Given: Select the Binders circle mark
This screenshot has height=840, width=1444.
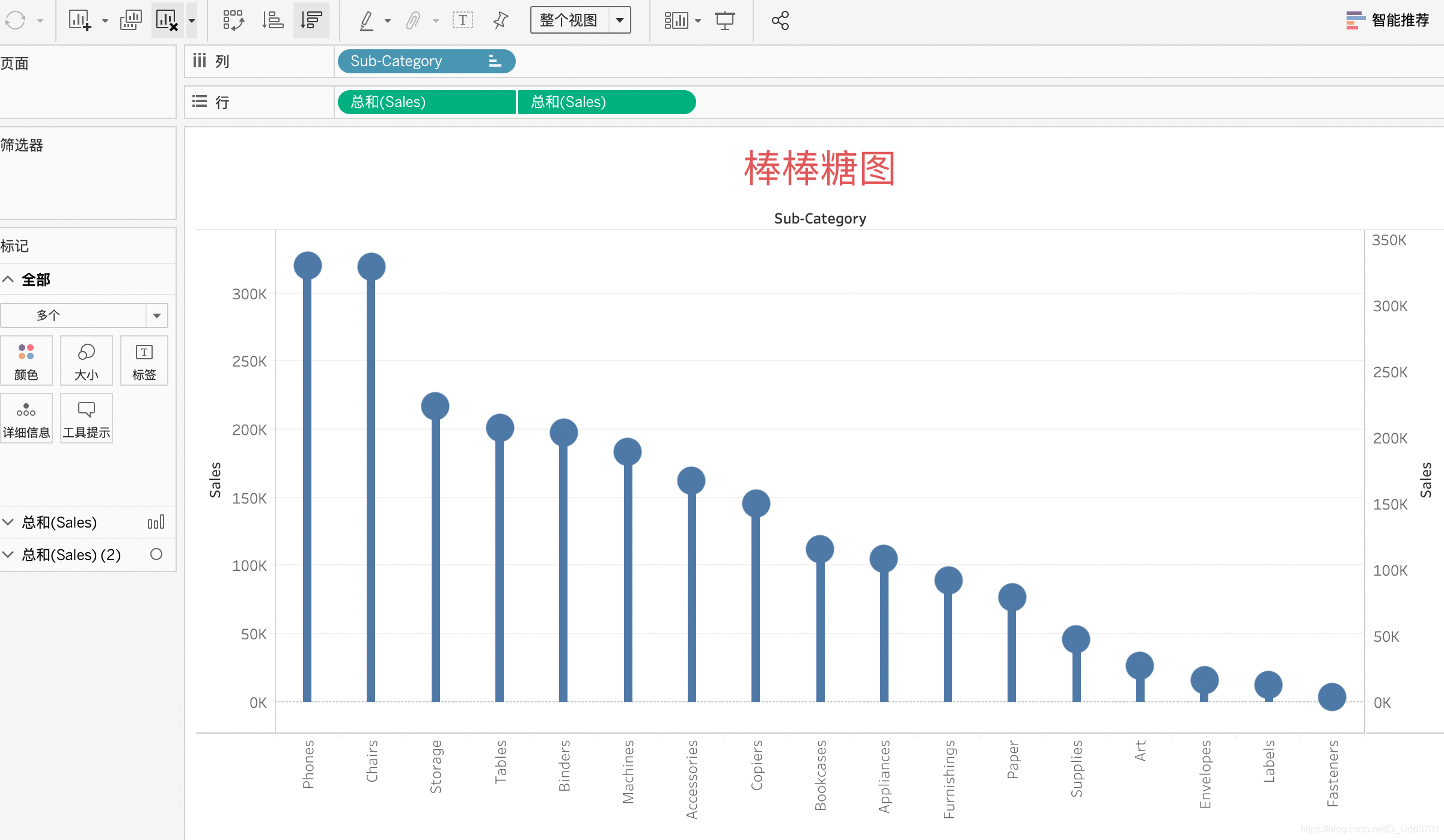Looking at the screenshot, I should [564, 433].
